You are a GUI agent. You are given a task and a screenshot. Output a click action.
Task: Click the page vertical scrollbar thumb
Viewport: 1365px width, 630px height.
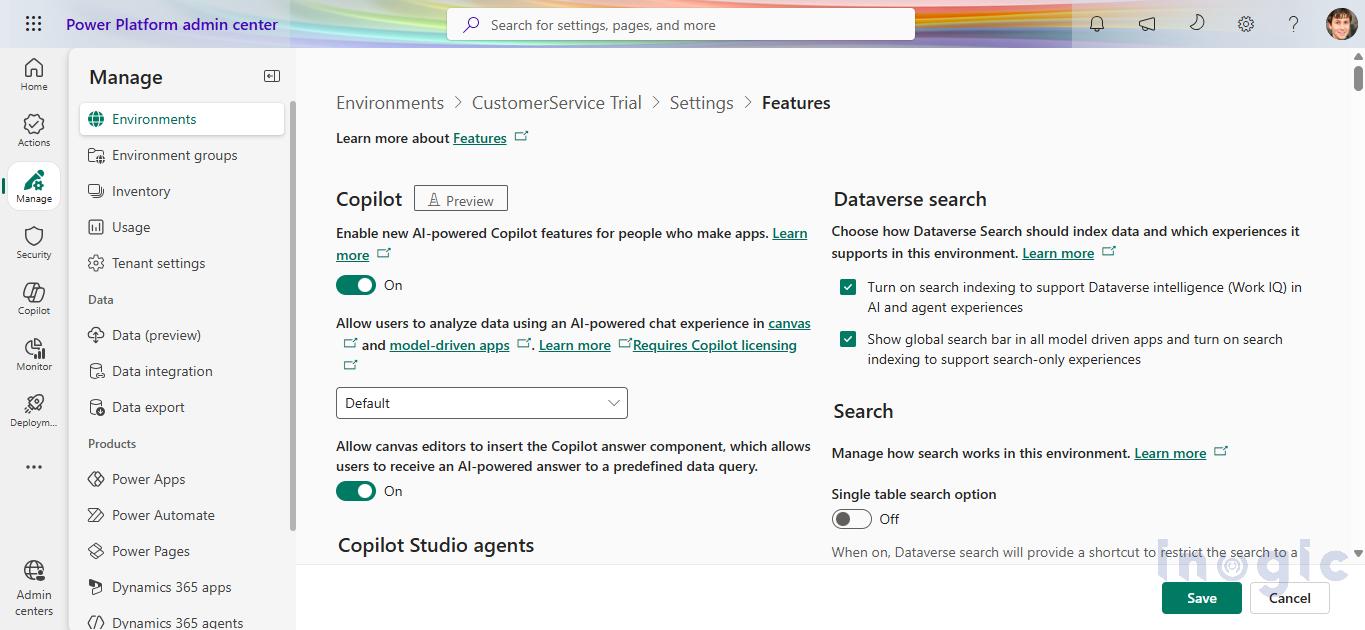(1358, 77)
